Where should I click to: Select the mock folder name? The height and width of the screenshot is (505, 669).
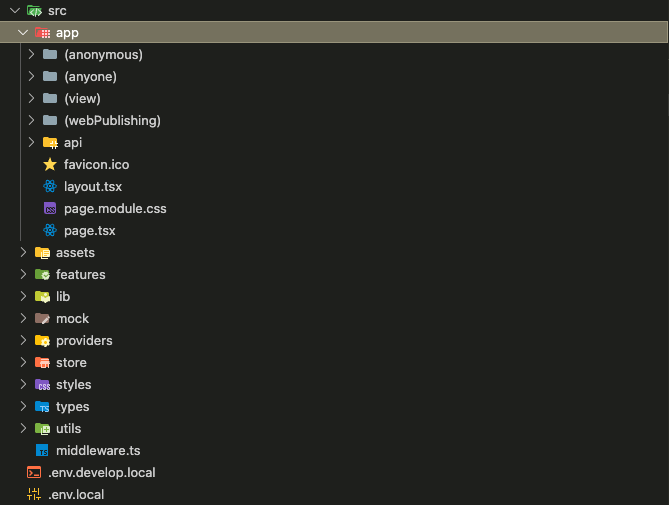pyautogui.click(x=72, y=318)
